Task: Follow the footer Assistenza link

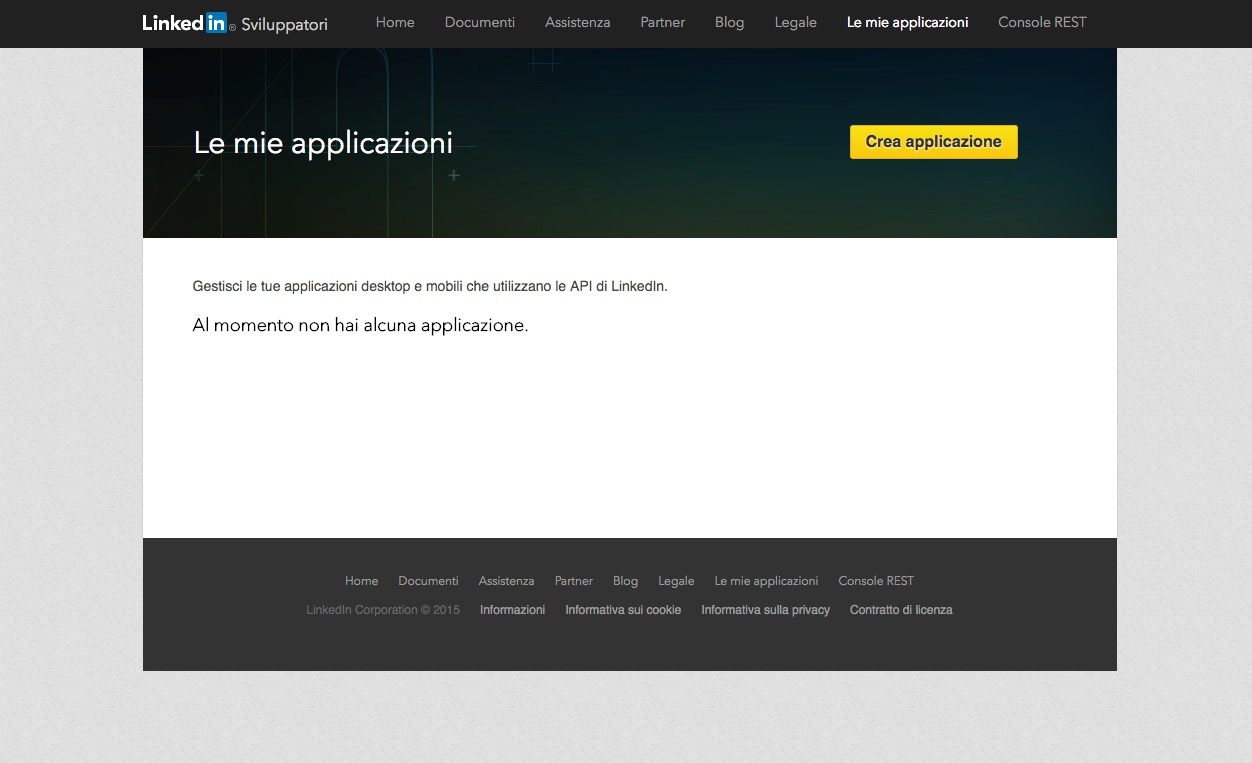Action: coord(506,581)
